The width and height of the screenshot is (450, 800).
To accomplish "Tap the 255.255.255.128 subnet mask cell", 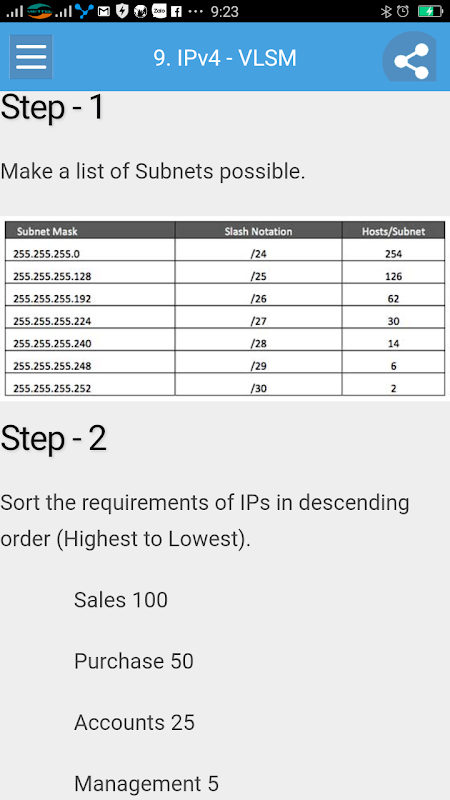I will point(90,277).
